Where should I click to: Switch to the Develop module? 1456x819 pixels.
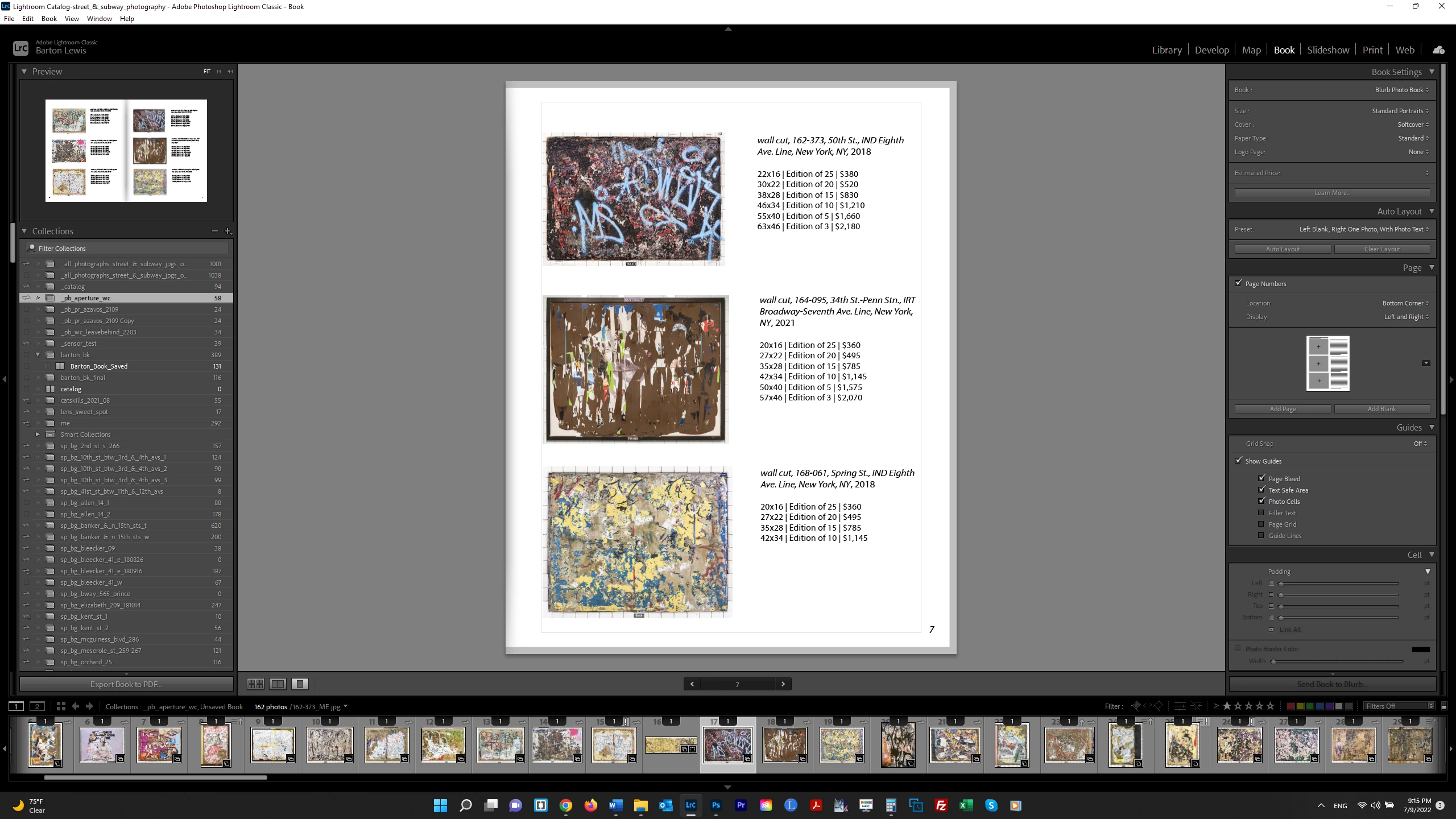(x=1211, y=50)
